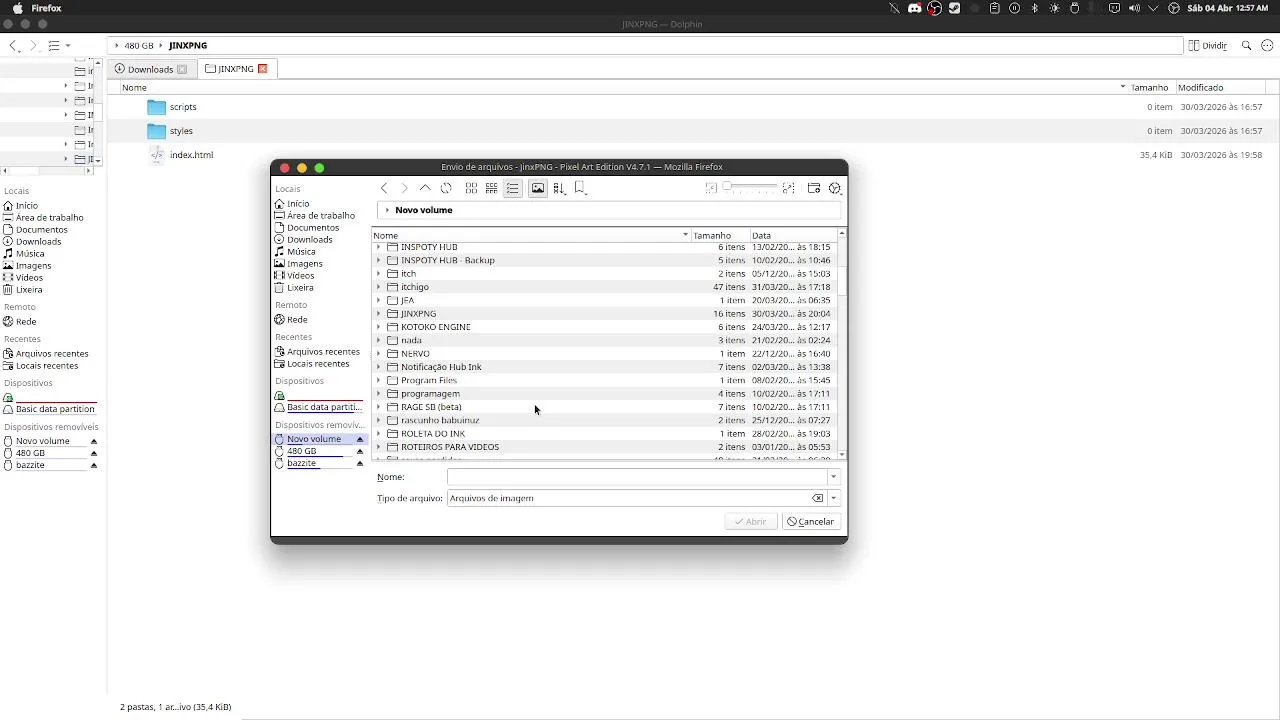1280x720 pixels.
Task: Open Dolphin's three-dot menu
Action: (x=1268, y=46)
